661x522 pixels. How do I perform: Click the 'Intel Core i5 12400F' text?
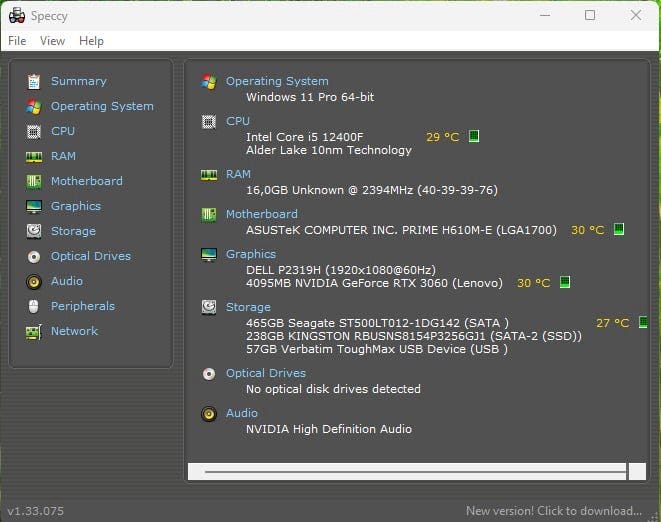coord(304,137)
